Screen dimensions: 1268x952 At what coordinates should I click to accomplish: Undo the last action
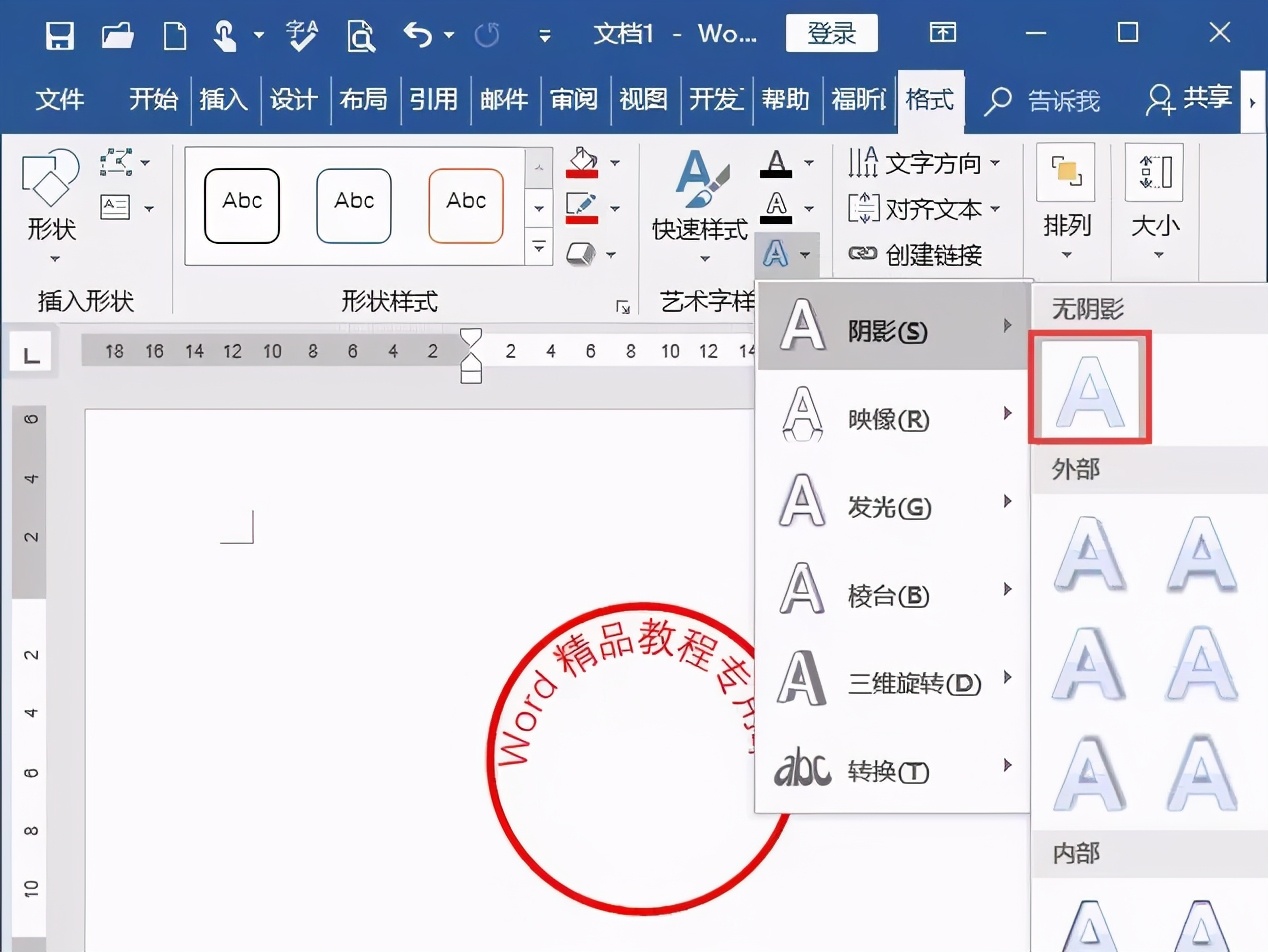click(418, 35)
